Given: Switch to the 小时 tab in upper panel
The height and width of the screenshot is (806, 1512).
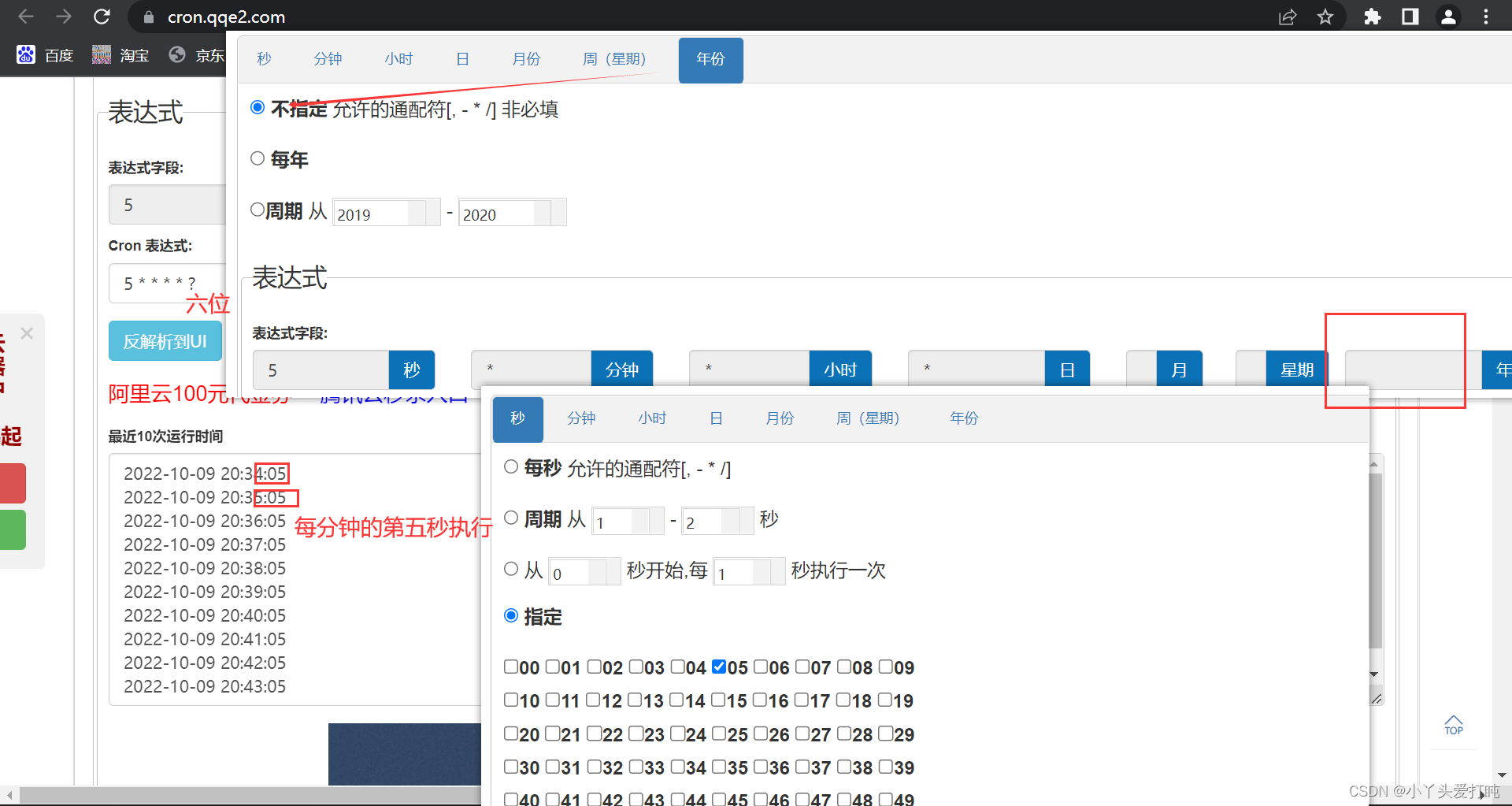Looking at the screenshot, I should (x=398, y=60).
